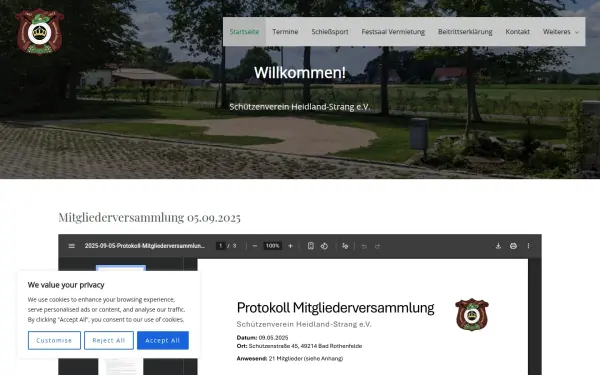Open the Startseite navigation item
This screenshot has height=375, width=600.
(244, 32)
